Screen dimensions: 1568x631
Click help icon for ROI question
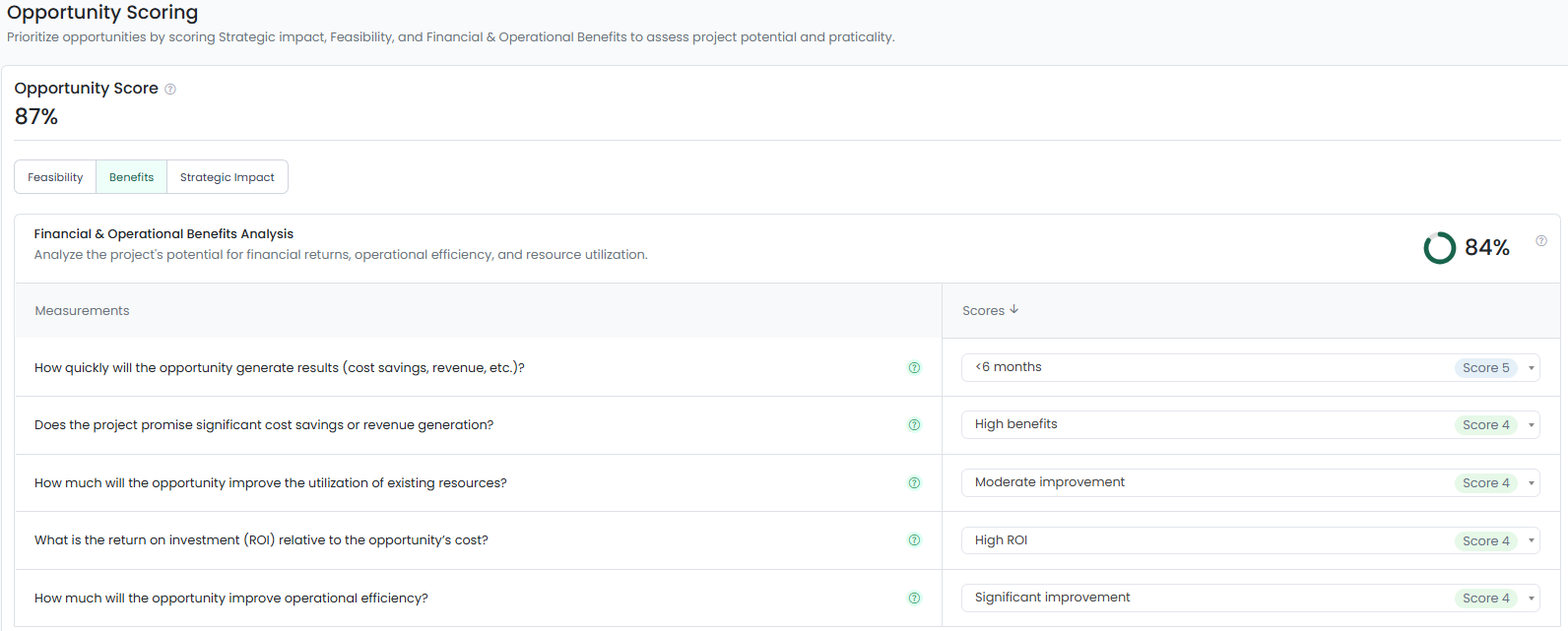(x=914, y=540)
